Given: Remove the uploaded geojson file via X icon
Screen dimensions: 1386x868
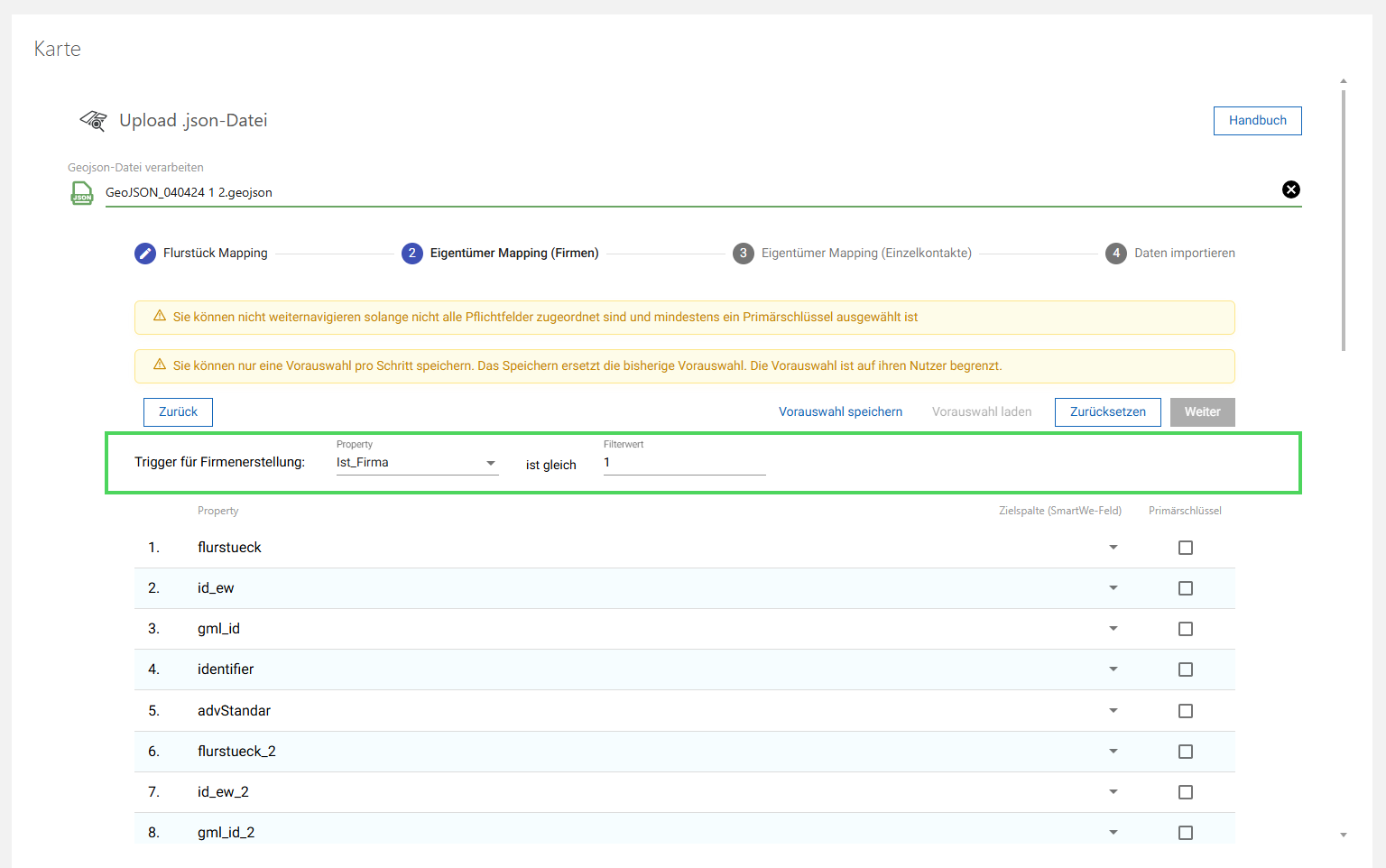Looking at the screenshot, I should click(x=1291, y=189).
